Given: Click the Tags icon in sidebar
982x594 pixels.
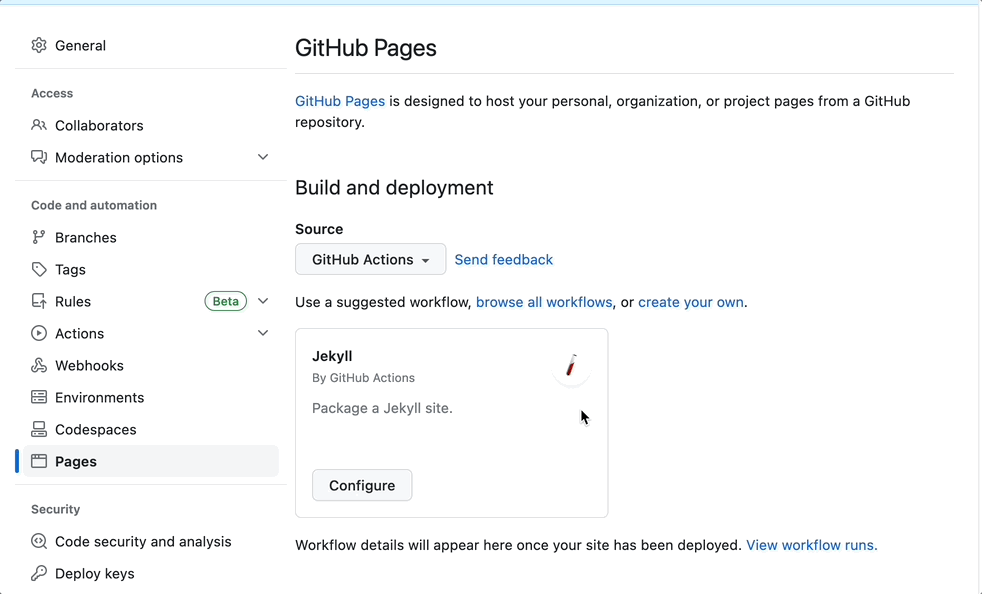Looking at the screenshot, I should (38, 269).
